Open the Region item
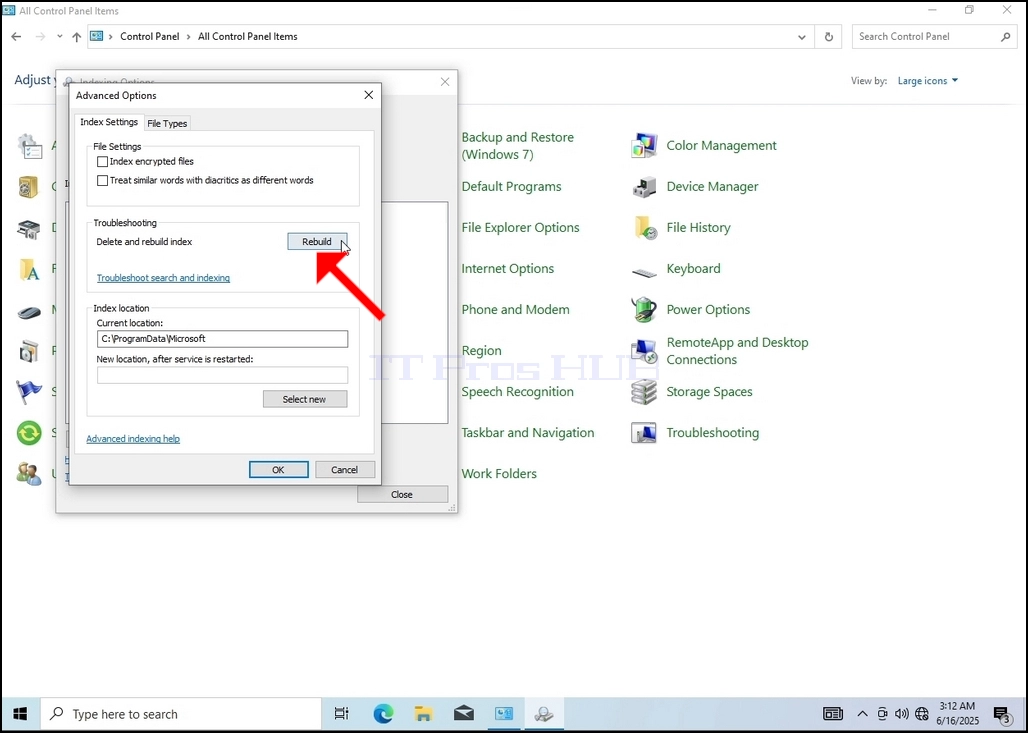 tap(481, 351)
